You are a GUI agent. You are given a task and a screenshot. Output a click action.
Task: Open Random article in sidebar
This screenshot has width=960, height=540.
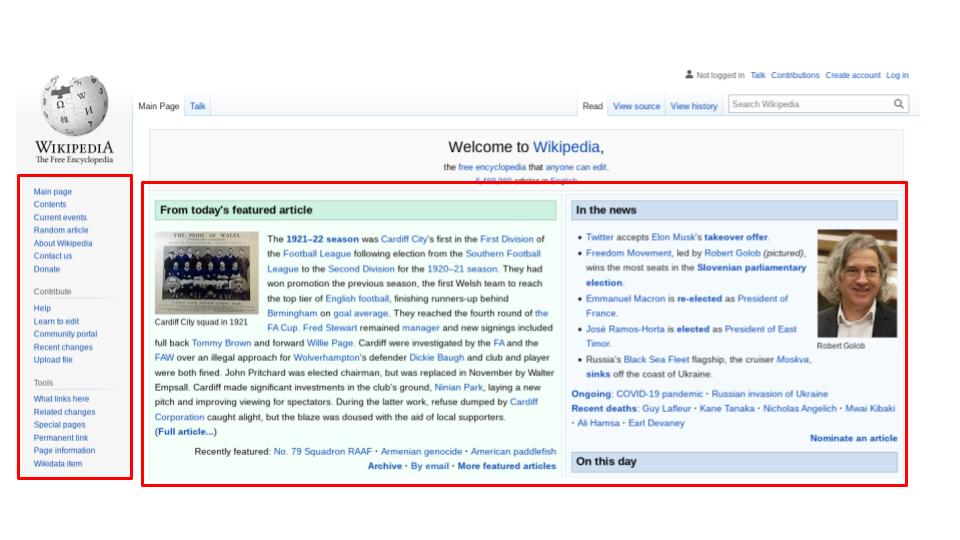point(61,230)
